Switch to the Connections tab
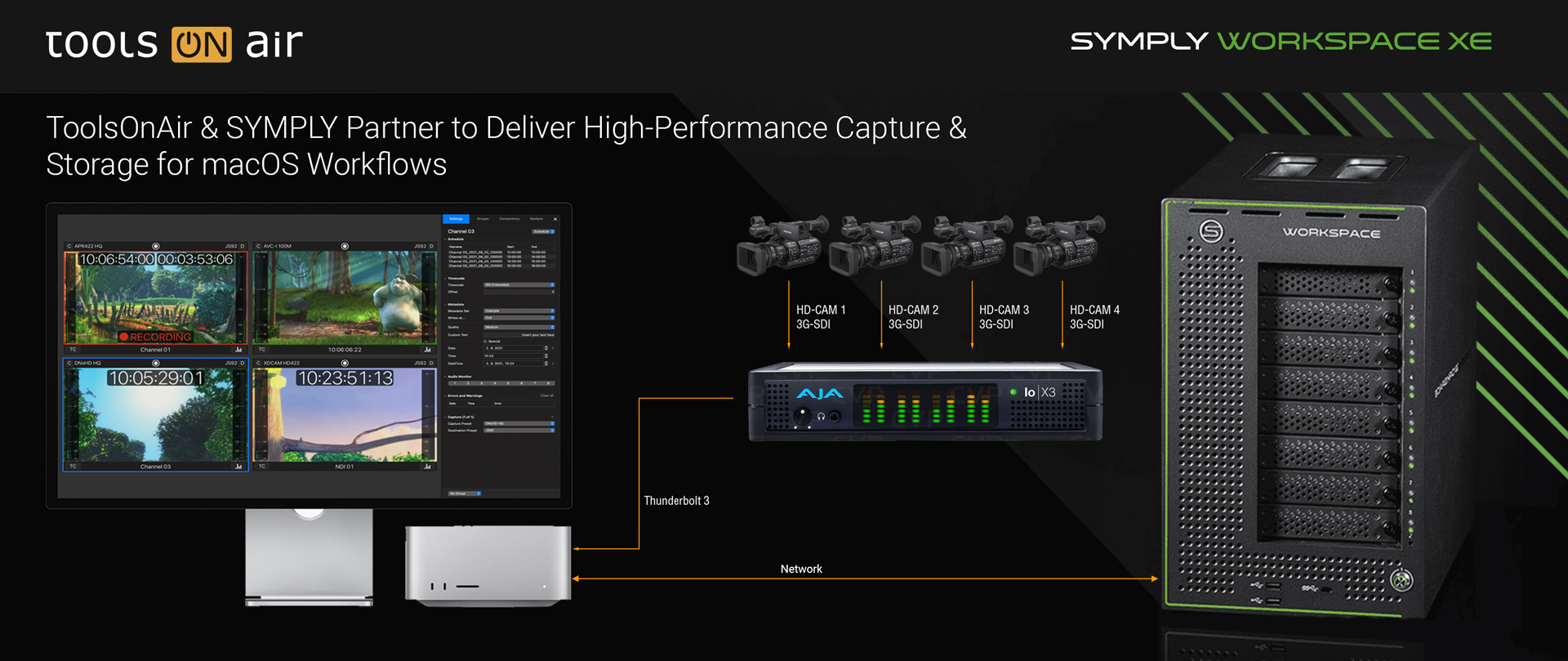Screen dimensions: 1568x661 coord(509,219)
